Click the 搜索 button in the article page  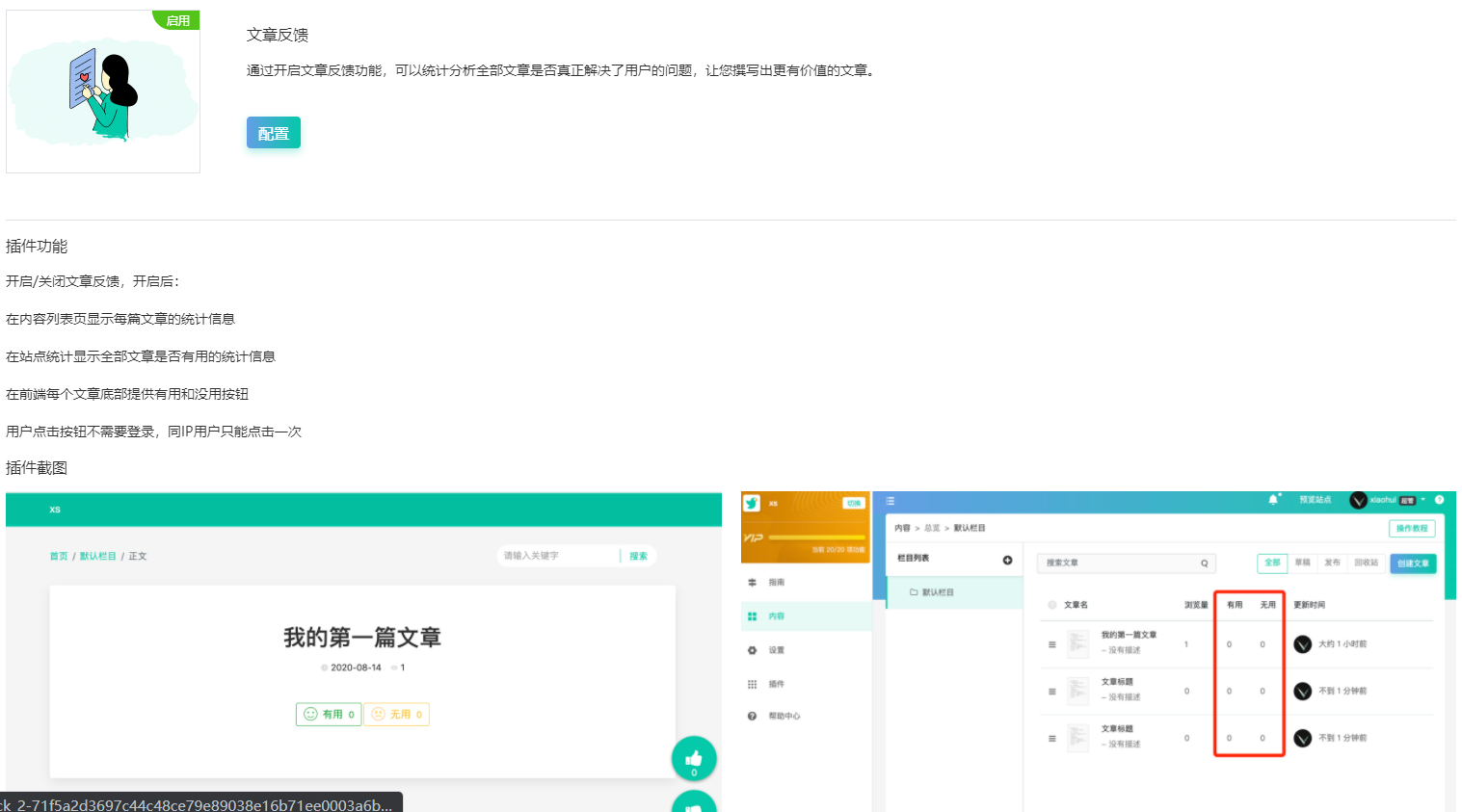[638, 556]
